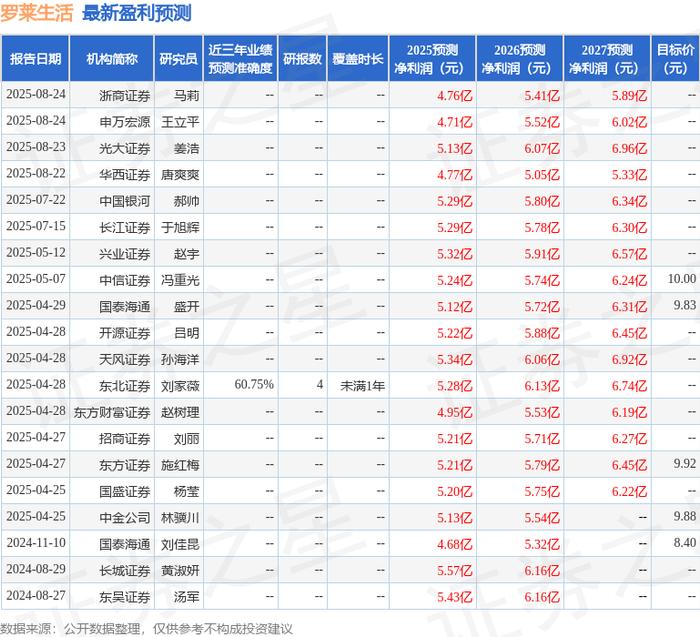Click the 2027预测净利润 column header
This screenshot has height=637, width=700.
(x=607, y=59)
